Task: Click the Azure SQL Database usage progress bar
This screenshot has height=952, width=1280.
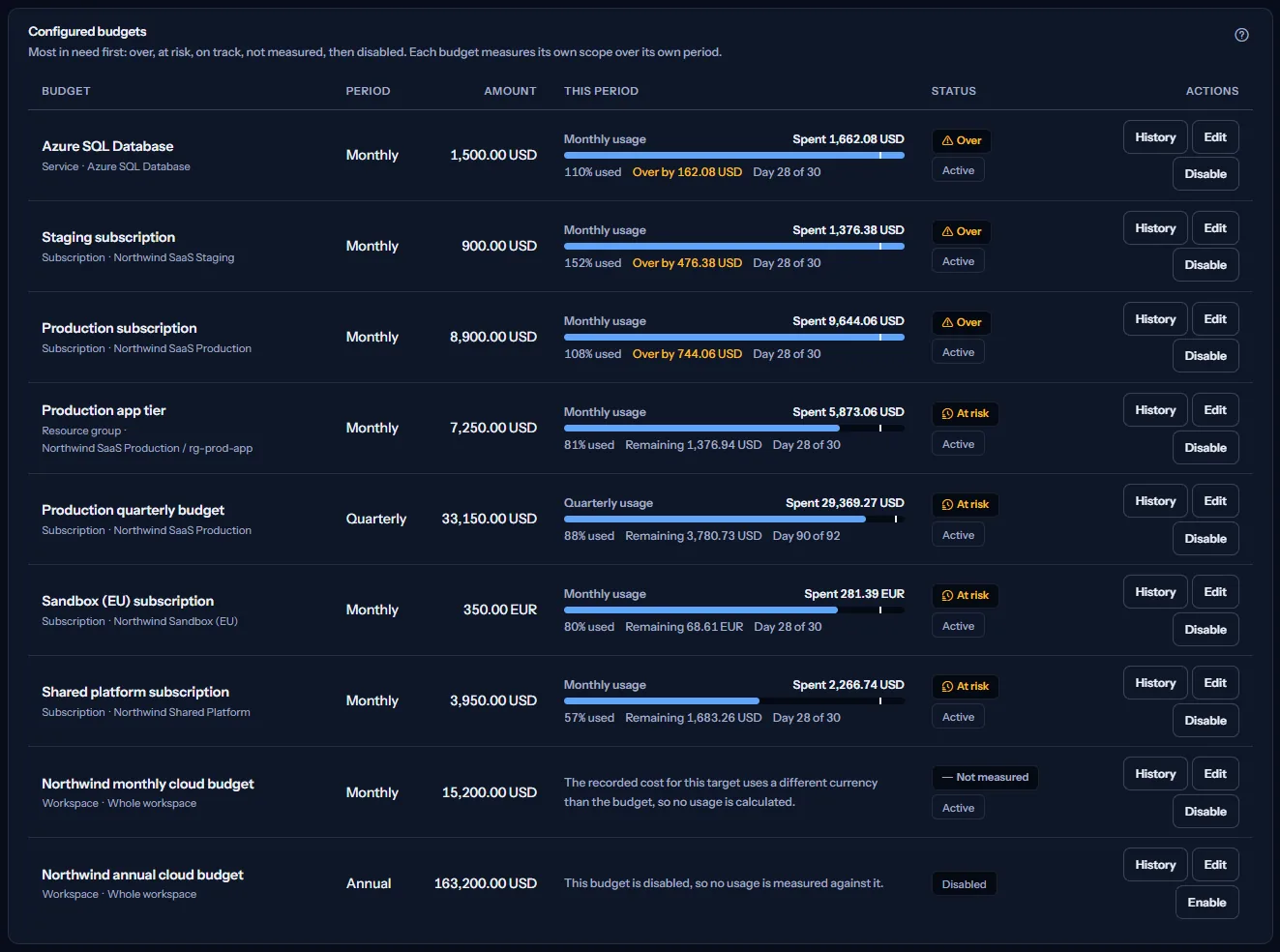Action: [x=734, y=155]
